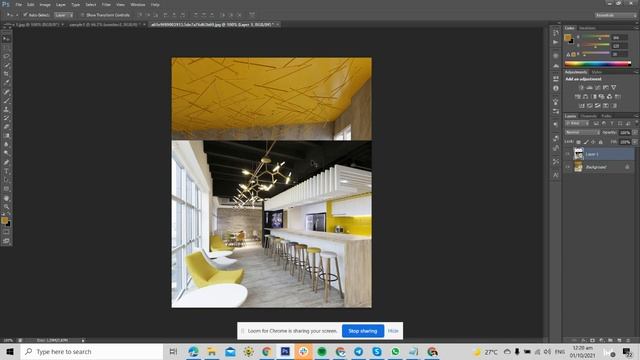Add a Photo Filter adjustment

(602, 97)
